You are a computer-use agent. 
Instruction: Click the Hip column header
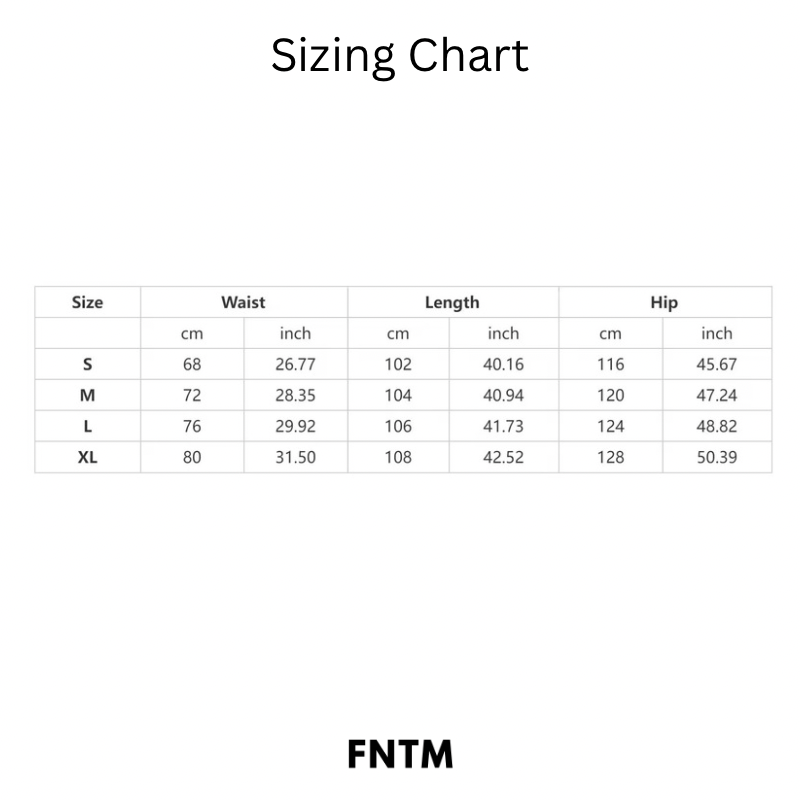[664, 302]
